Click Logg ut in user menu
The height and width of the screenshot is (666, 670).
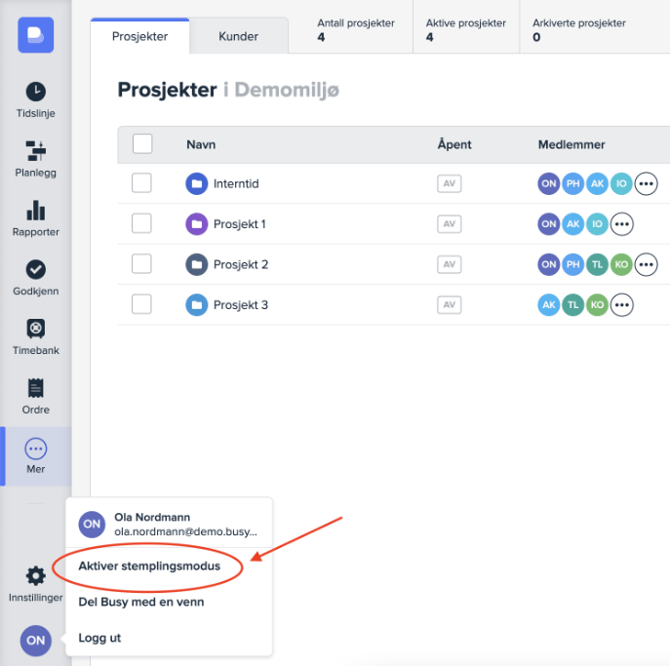pos(100,637)
